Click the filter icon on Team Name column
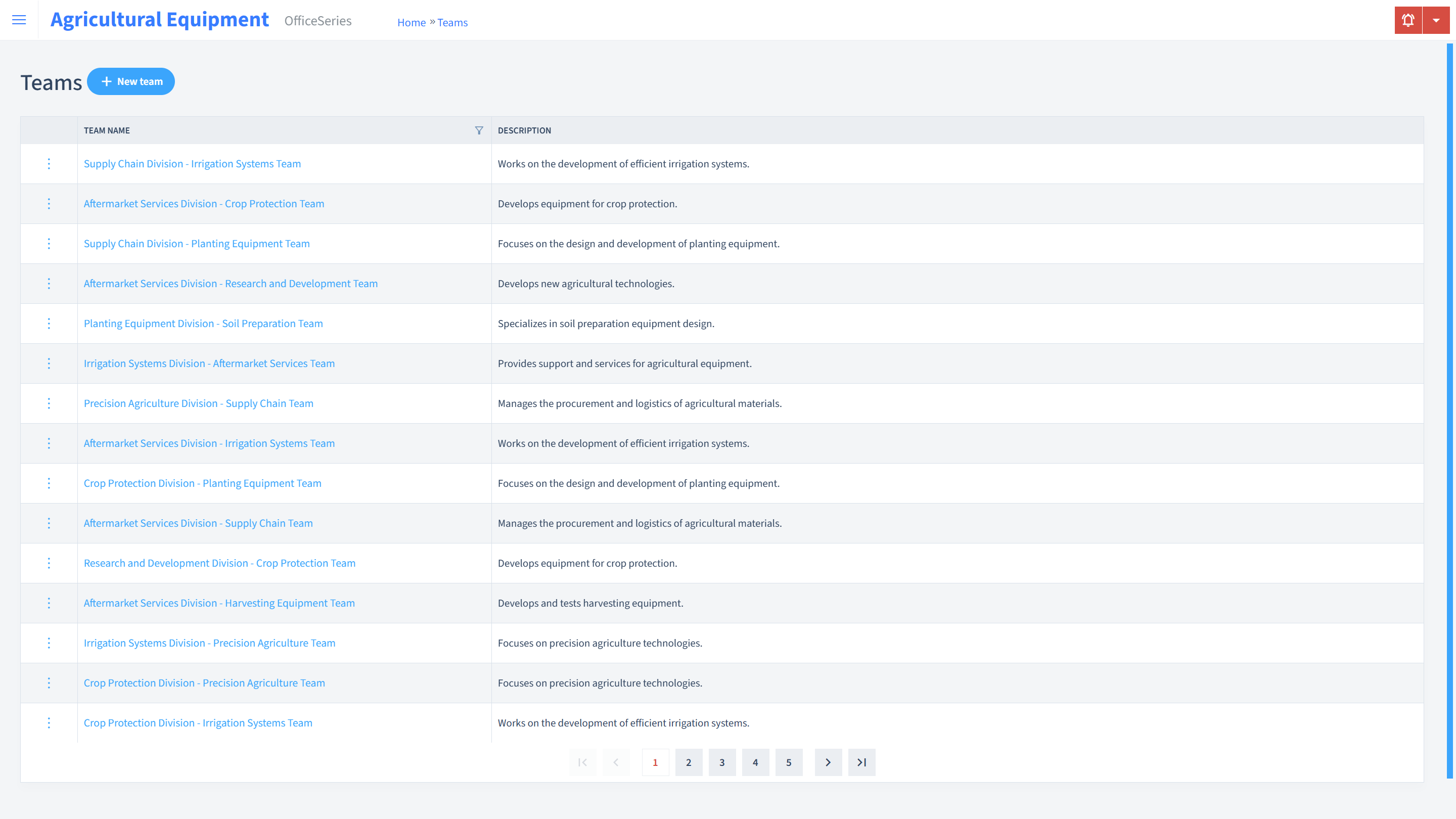Image resolution: width=1456 pixels, height=819 pixels. coord(479,129)
